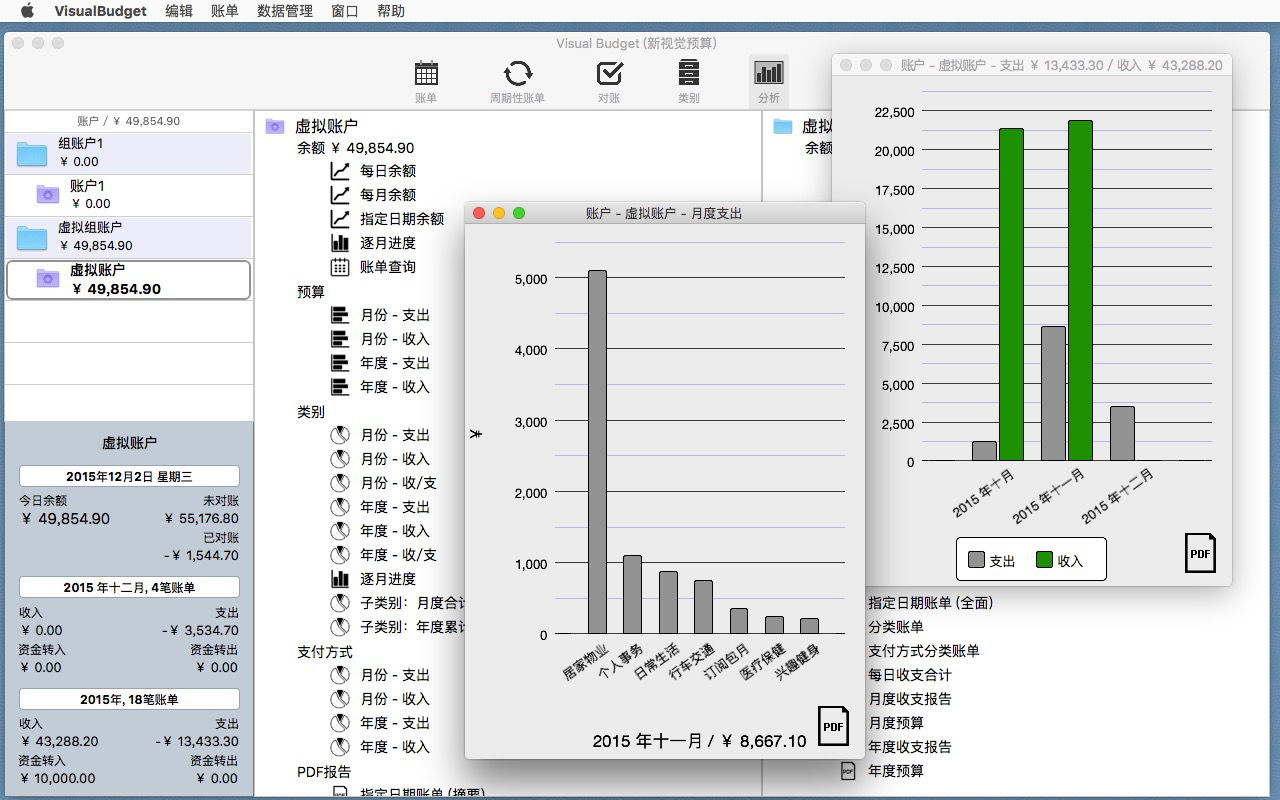This screenshot has height=800, width=1280.
Task: Open category 月份 - 支出 pie icon
Action: (x=340, y=435)
